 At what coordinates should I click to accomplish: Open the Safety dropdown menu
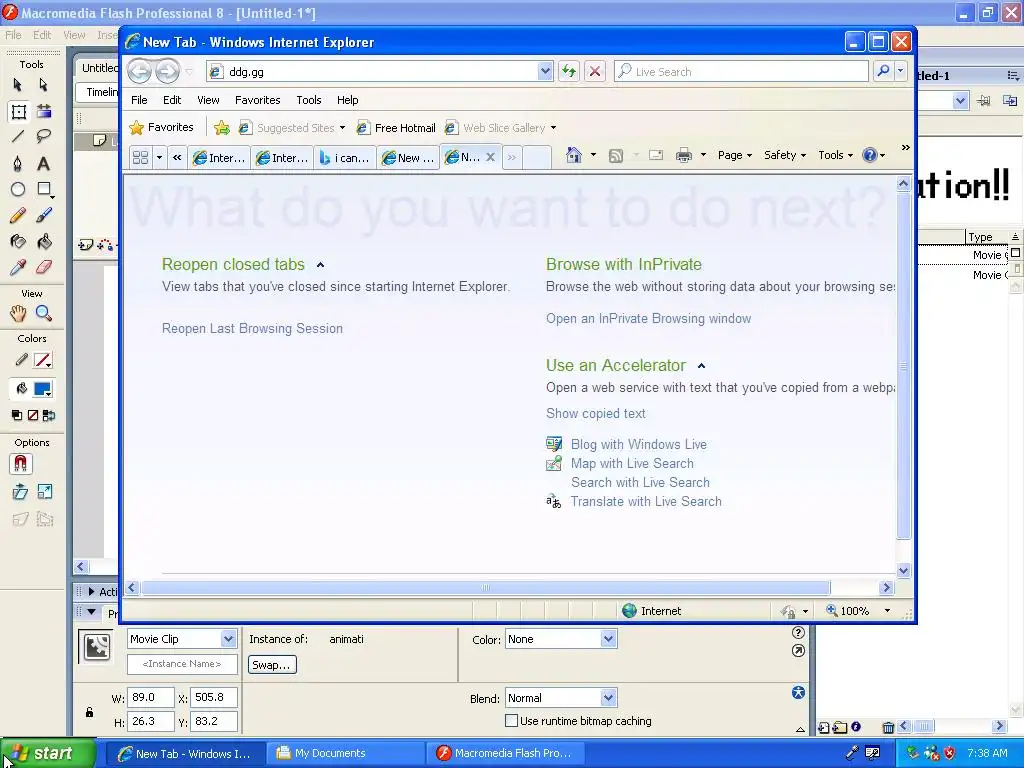(x=785, y=155)
